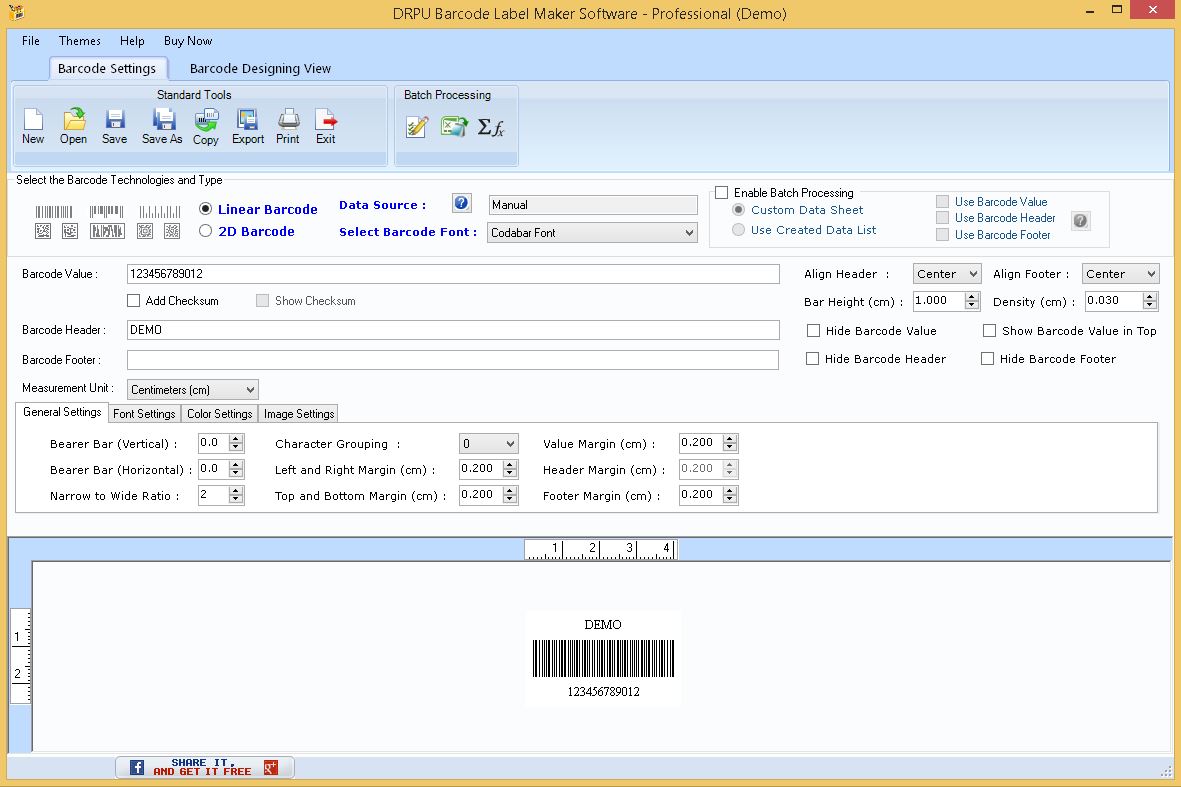
Task: Enable the Add Checksum checkbox
Action: tap(134, 300)
